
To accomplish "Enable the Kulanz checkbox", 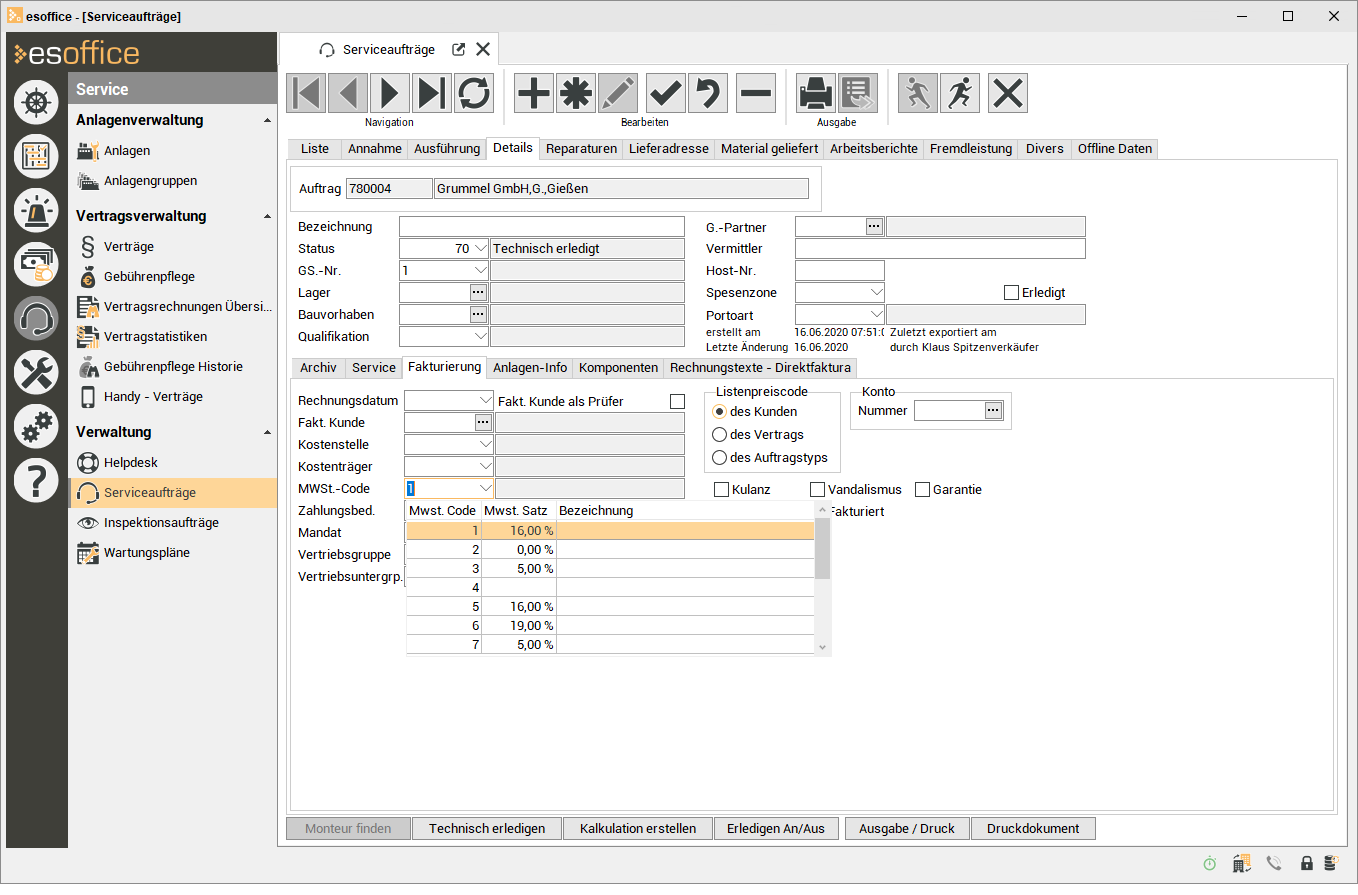I will 722,490.
